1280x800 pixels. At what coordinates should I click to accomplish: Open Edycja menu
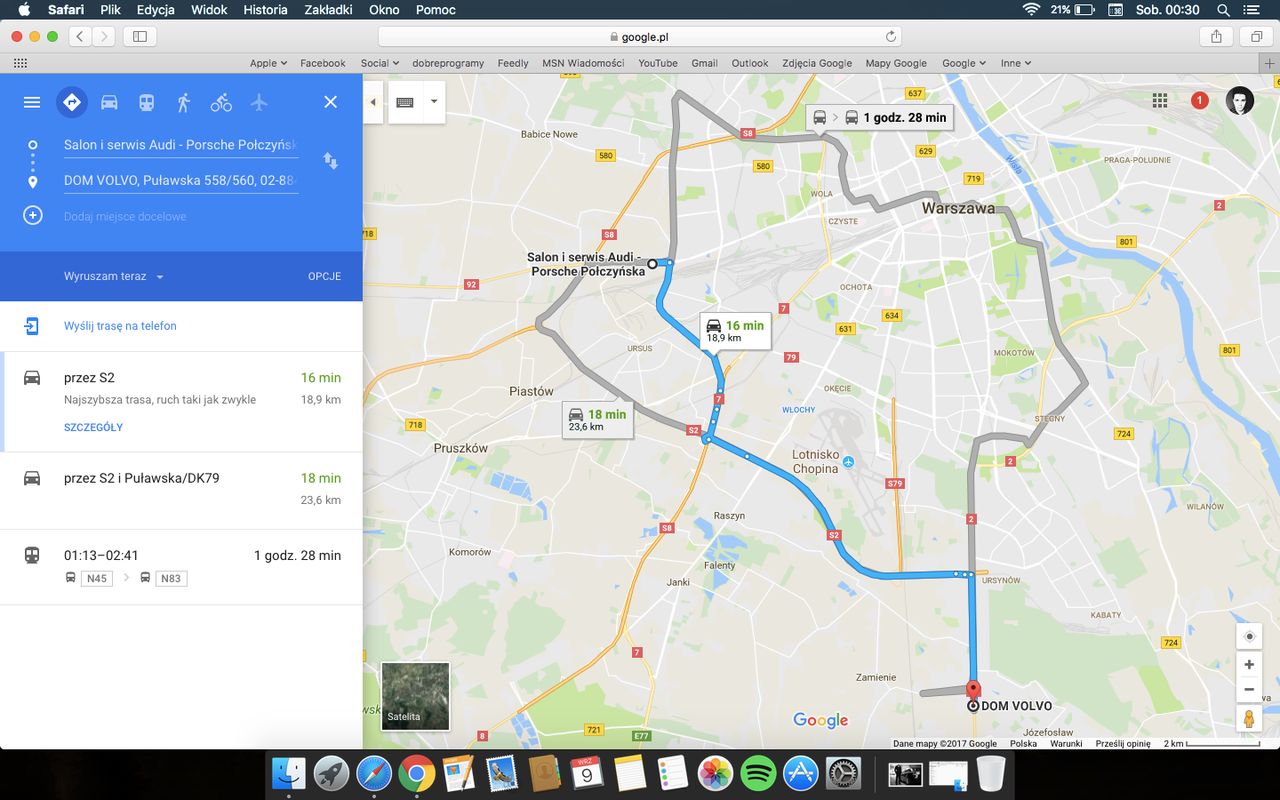coord(155,10)
